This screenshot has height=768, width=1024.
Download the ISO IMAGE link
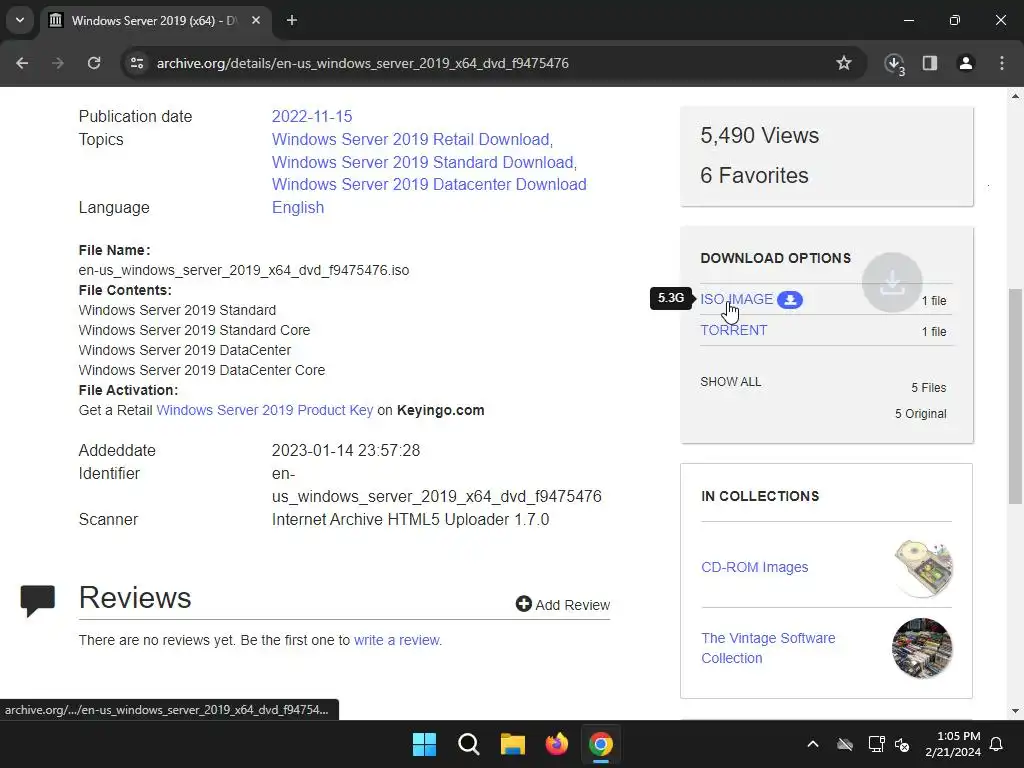pos(737,299)
